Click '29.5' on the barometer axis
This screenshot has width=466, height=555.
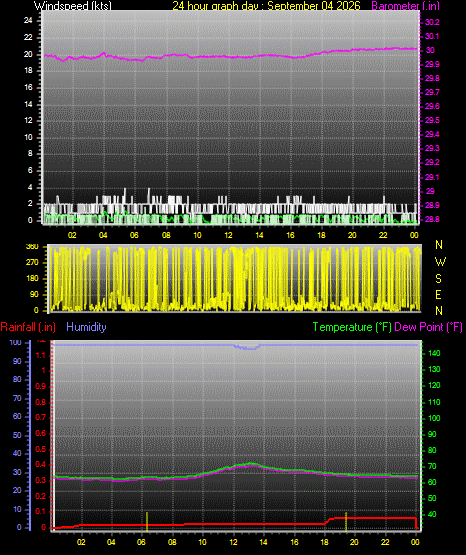432,120
